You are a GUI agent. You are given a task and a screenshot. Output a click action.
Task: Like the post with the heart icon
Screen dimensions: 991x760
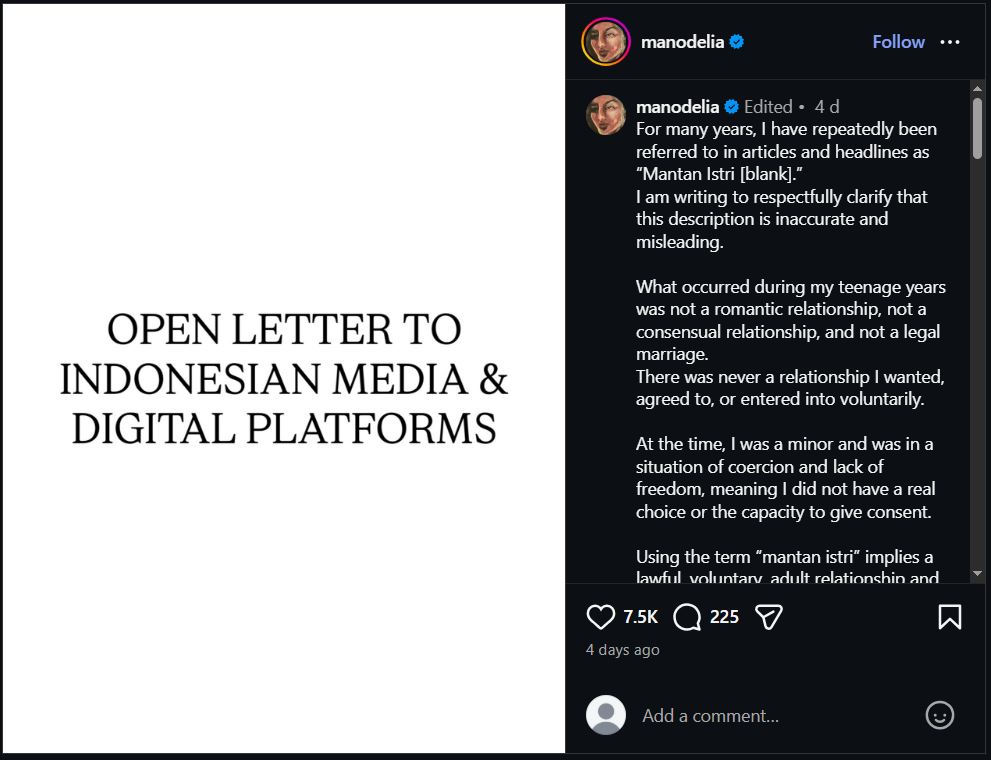pos(600,617)
